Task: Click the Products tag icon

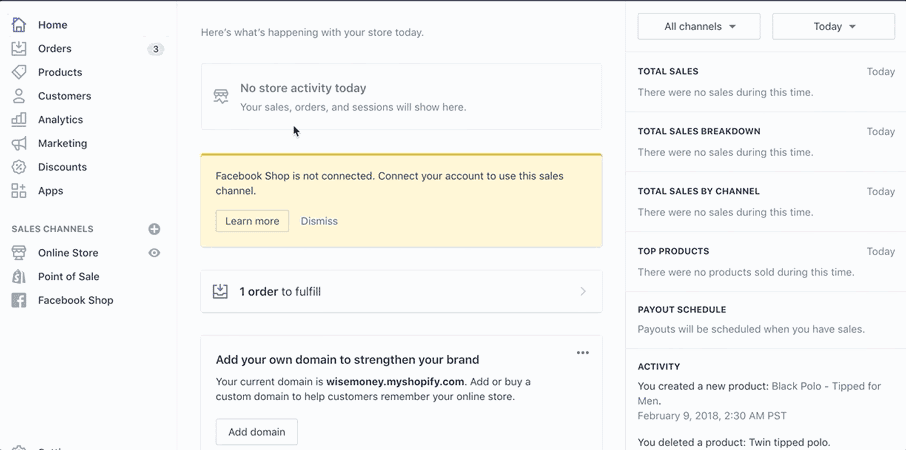Action: click(x=19, y=72)
